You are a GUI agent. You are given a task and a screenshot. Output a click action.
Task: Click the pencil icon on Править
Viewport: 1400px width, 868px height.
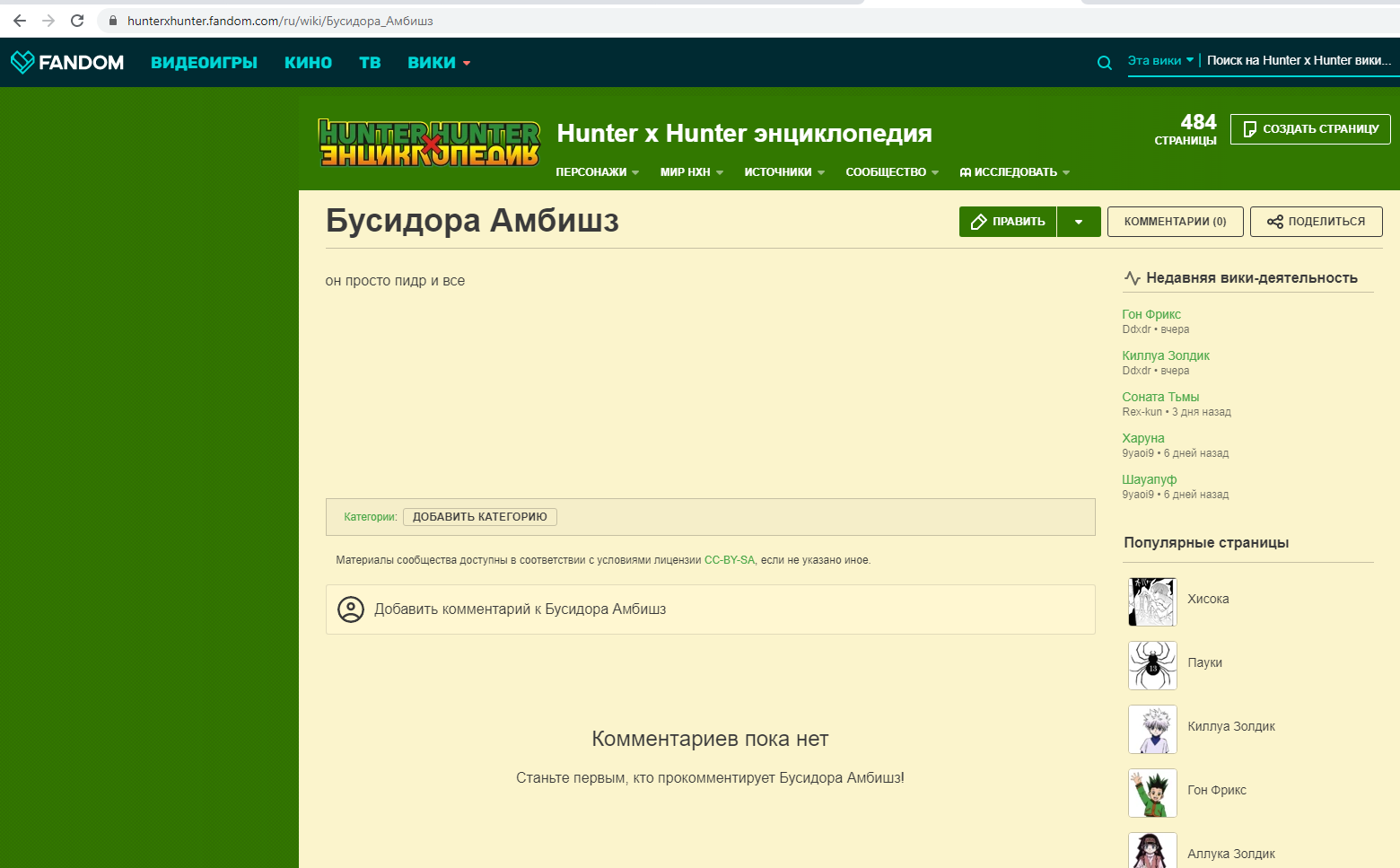coord(978,221)
